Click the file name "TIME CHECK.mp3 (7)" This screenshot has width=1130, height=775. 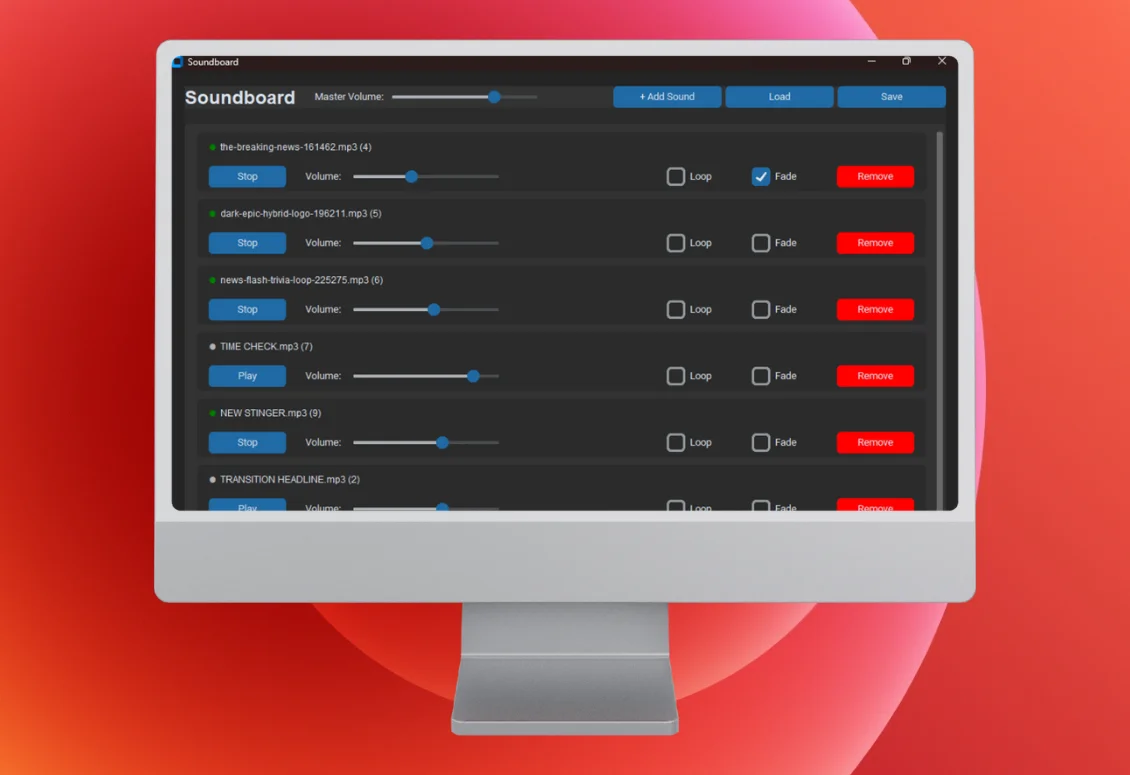266,347
